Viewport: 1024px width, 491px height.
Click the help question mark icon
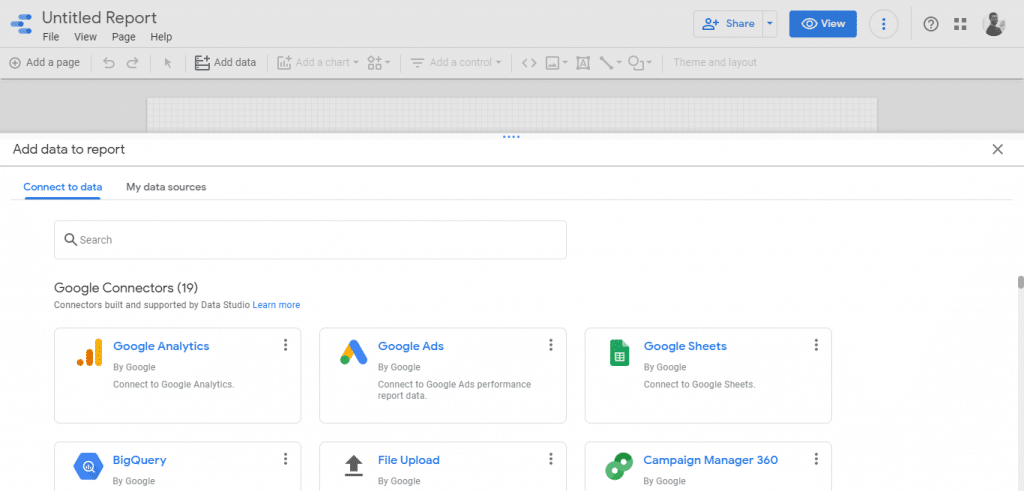tap(931, 24)
